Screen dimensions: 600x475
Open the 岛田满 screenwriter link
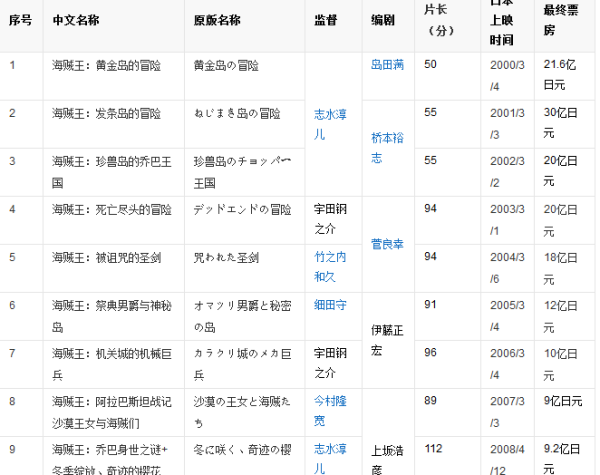coord(387,65)
